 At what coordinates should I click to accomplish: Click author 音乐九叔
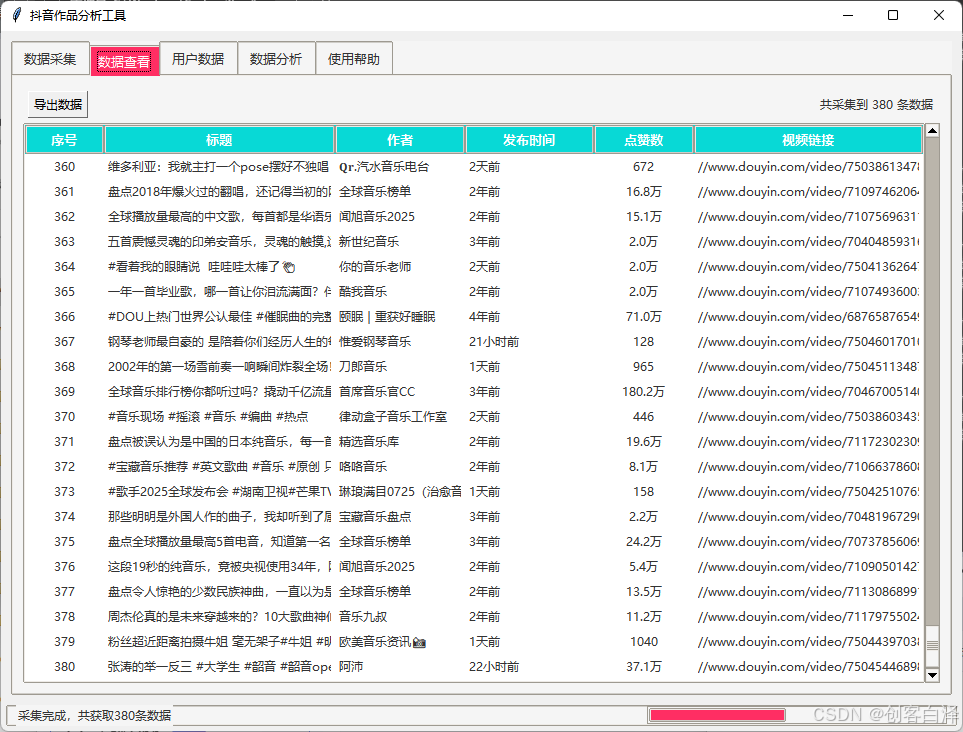point(363,617)
